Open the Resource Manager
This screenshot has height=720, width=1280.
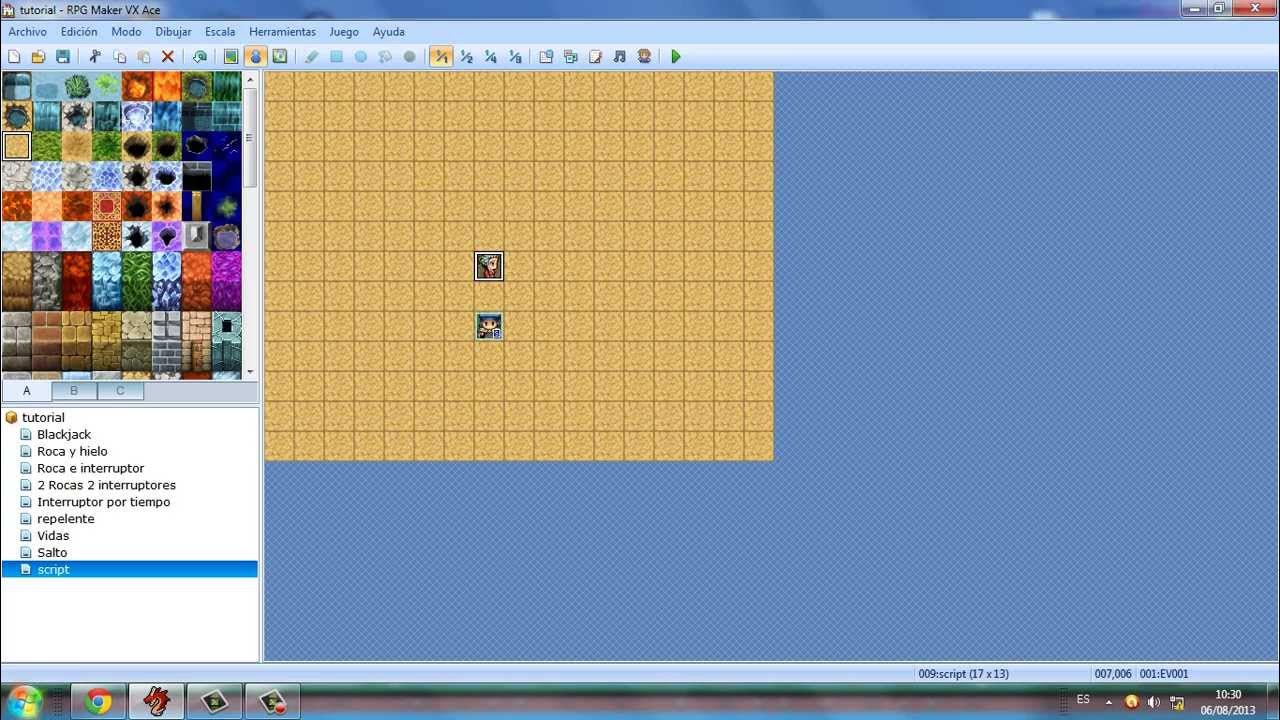tap(570, 57)
